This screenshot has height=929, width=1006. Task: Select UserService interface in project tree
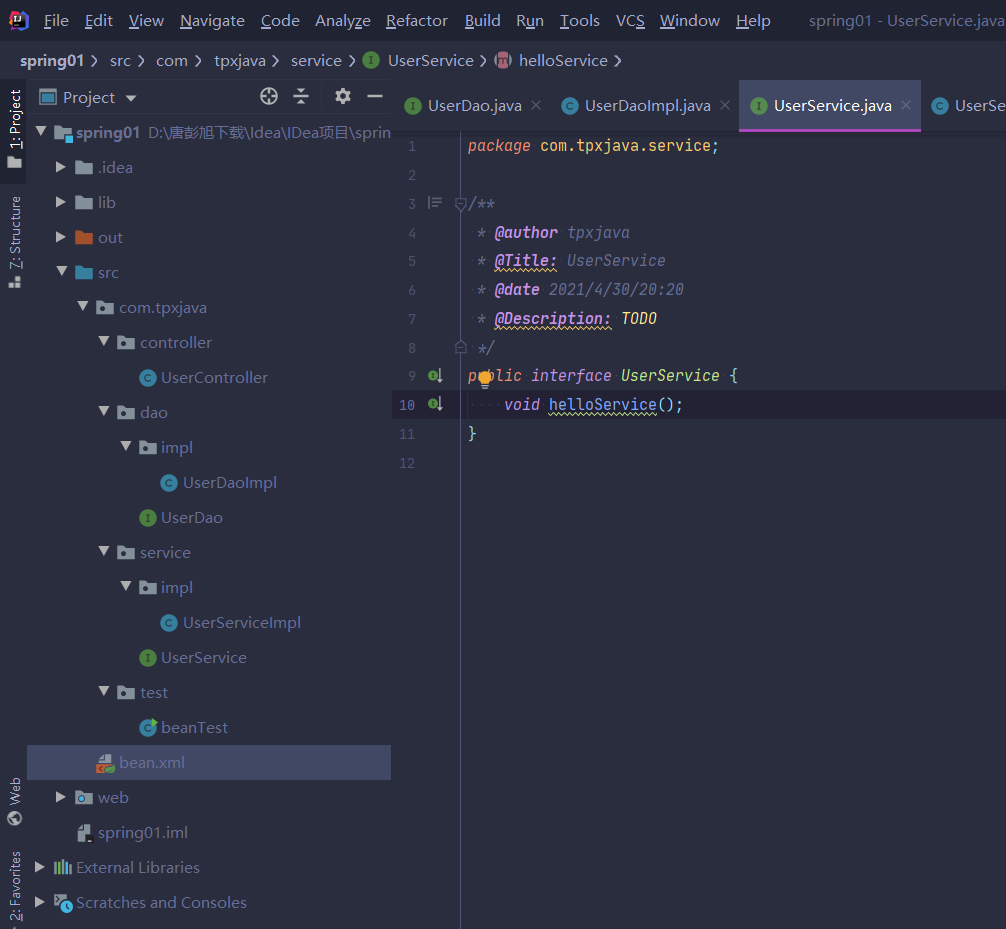pos(203,657)
